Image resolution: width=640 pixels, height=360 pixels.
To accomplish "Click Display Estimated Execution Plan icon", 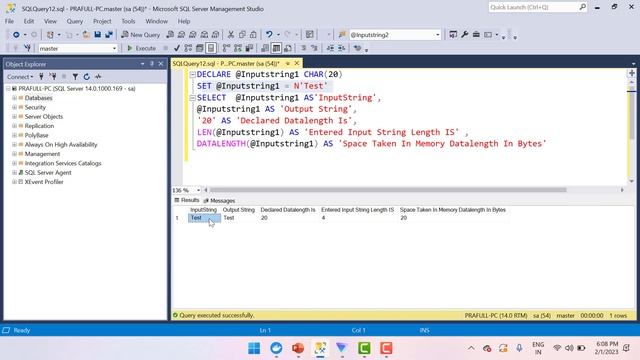I will tap(188, 48).
